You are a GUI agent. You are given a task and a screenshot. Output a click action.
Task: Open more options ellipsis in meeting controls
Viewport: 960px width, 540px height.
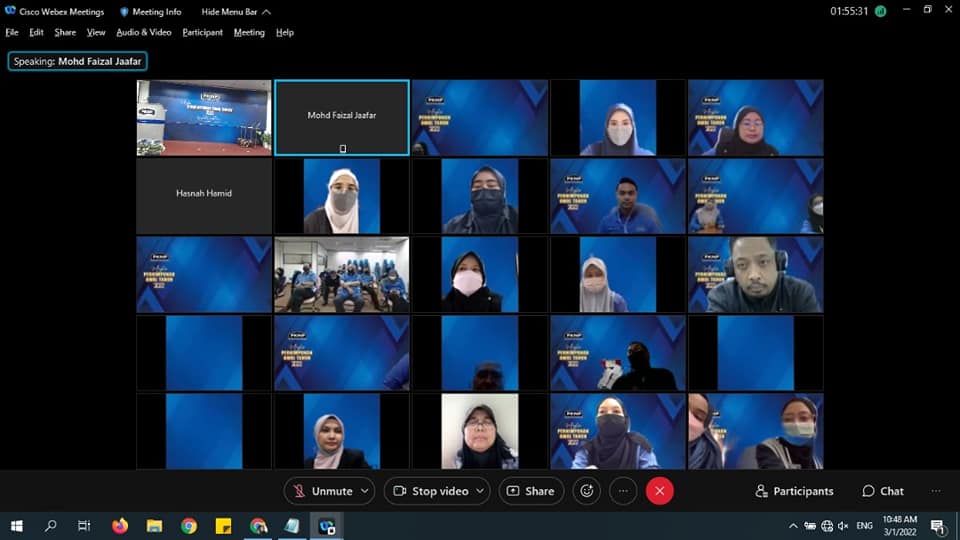pyautogui.click(x=623, y=491)
